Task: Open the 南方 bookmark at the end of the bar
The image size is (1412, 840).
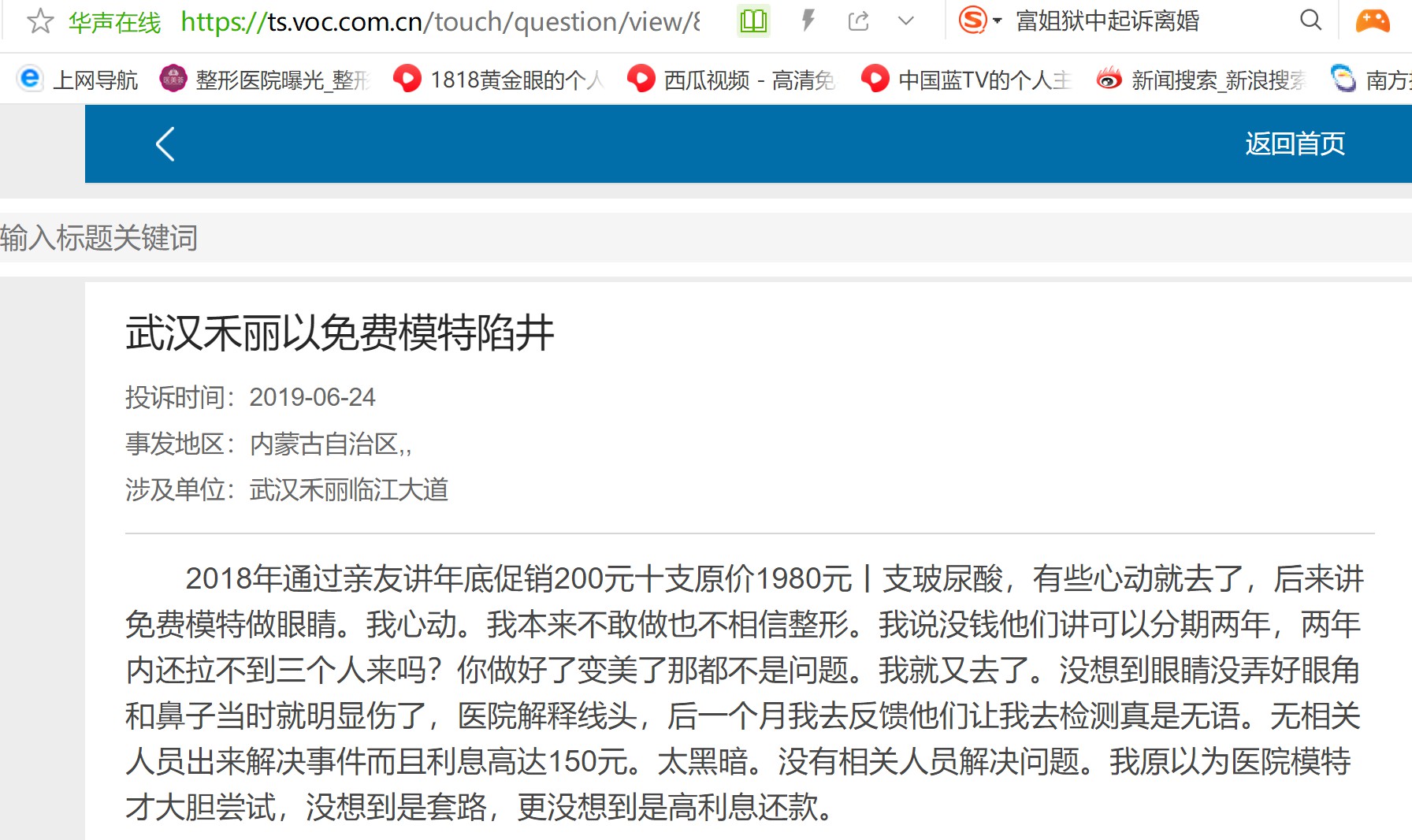Action: pos(1371,80)
